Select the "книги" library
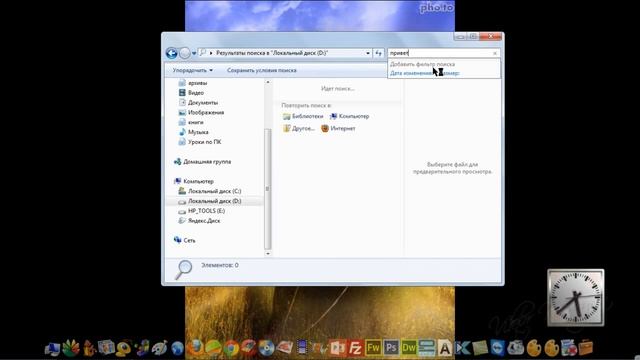The height and width of the screenshot is (360, 640). click(191, 122)
